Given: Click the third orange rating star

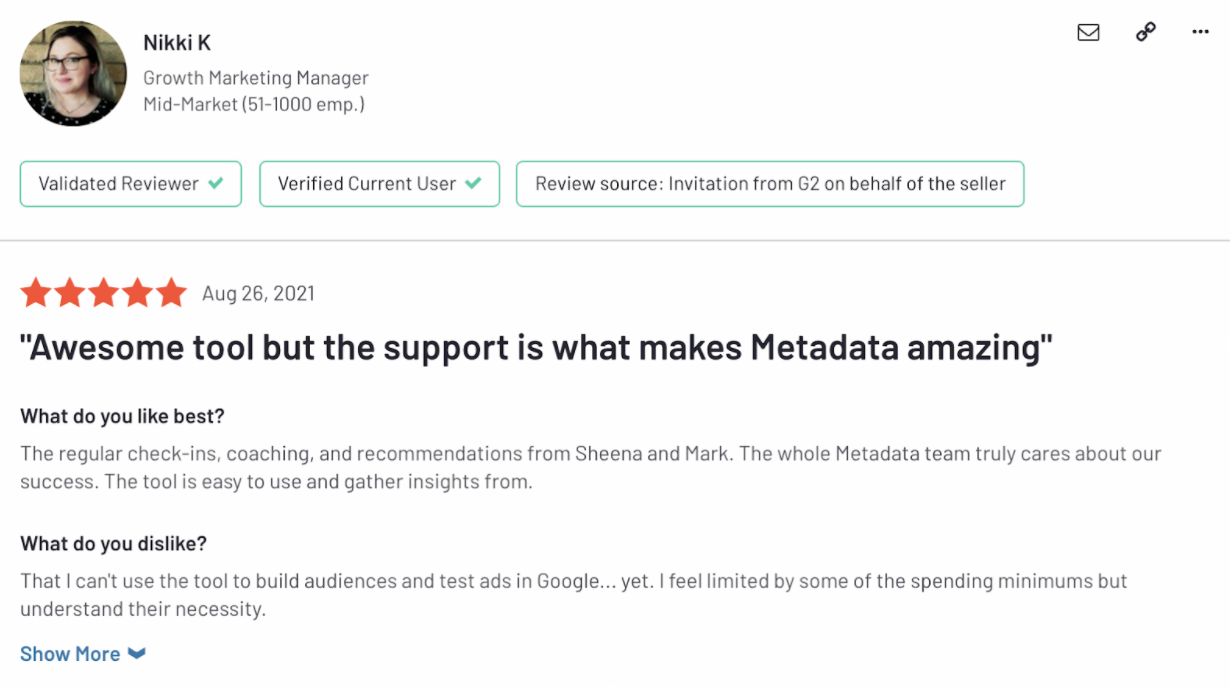Looking at the screenshot, I should pos(104,293).
